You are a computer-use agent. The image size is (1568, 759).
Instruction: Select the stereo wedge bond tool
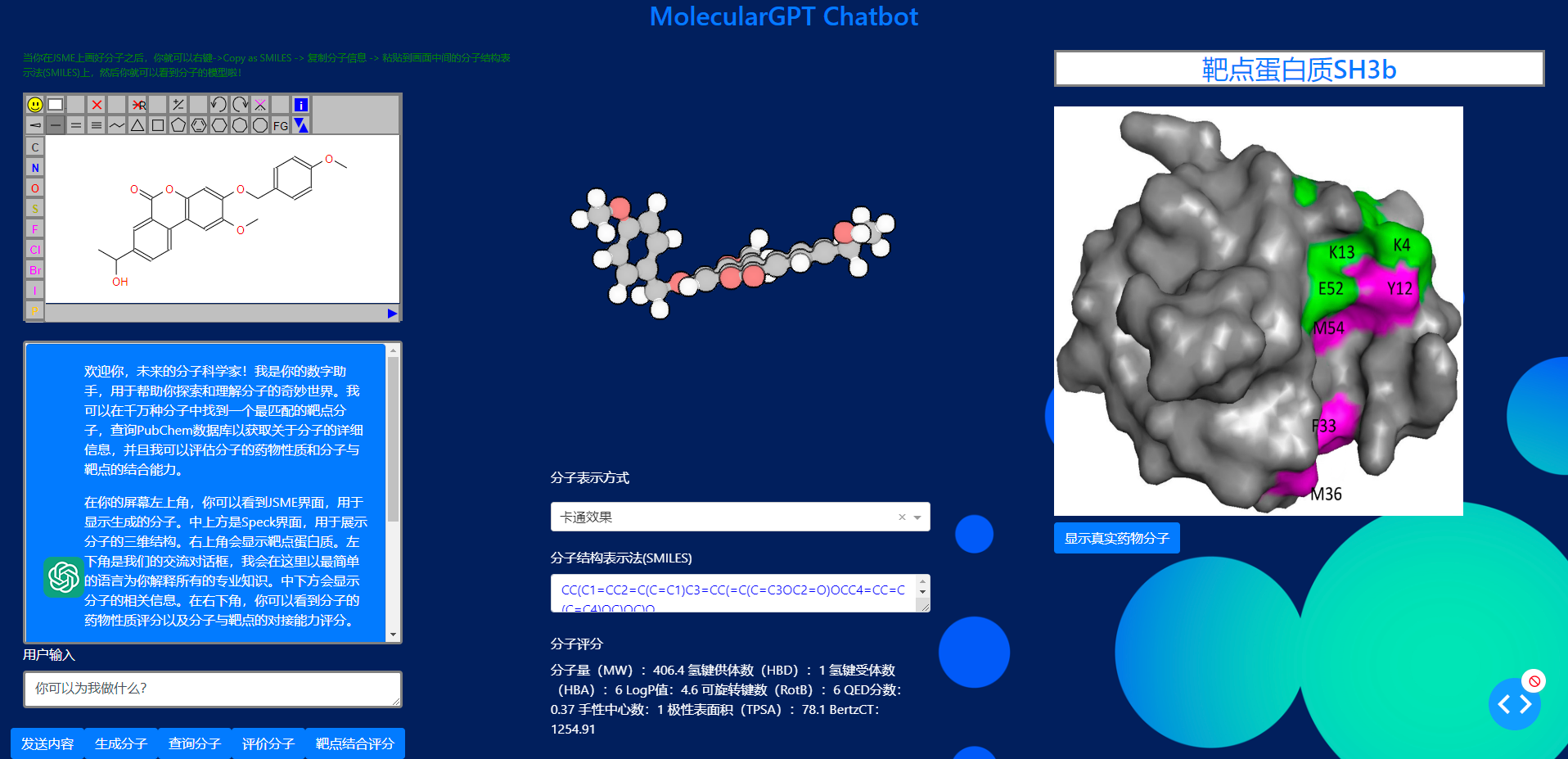click(34, 125)
